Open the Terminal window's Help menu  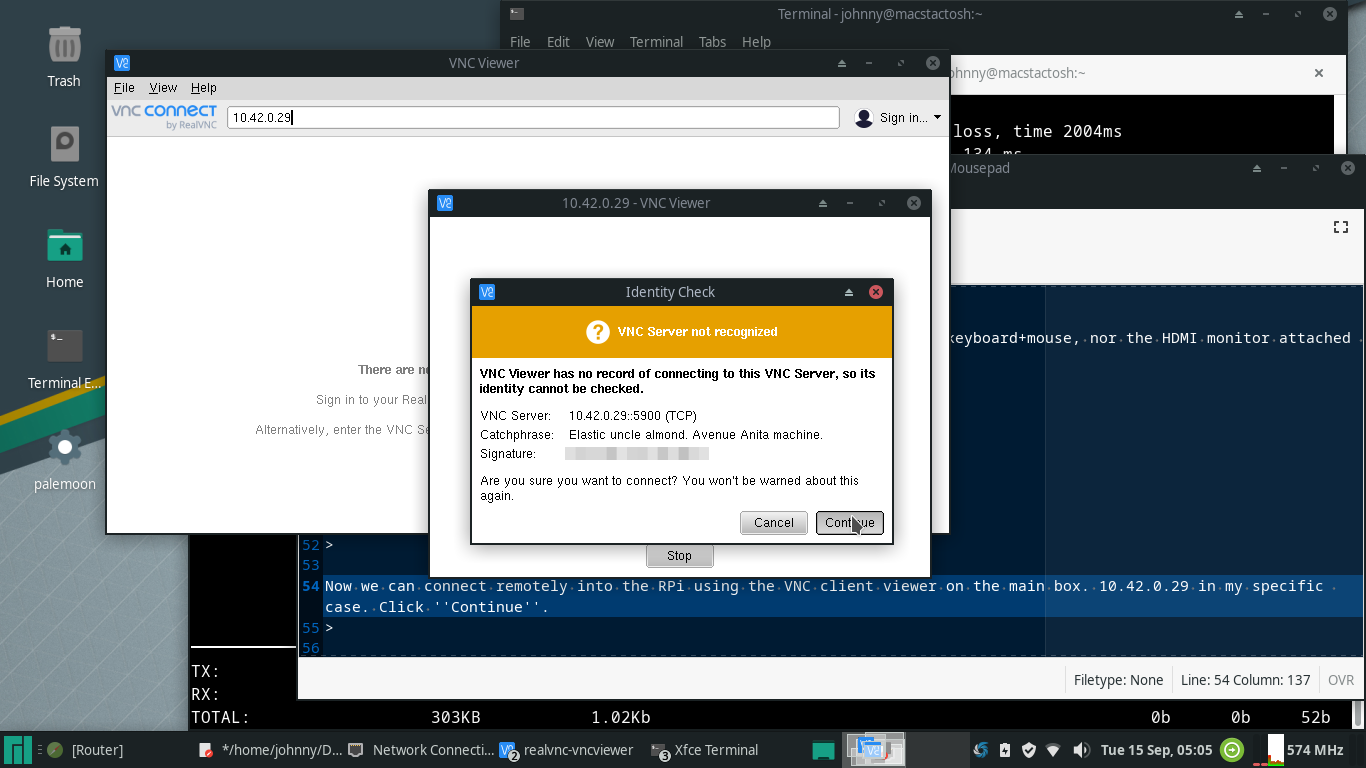pos(756,42)
